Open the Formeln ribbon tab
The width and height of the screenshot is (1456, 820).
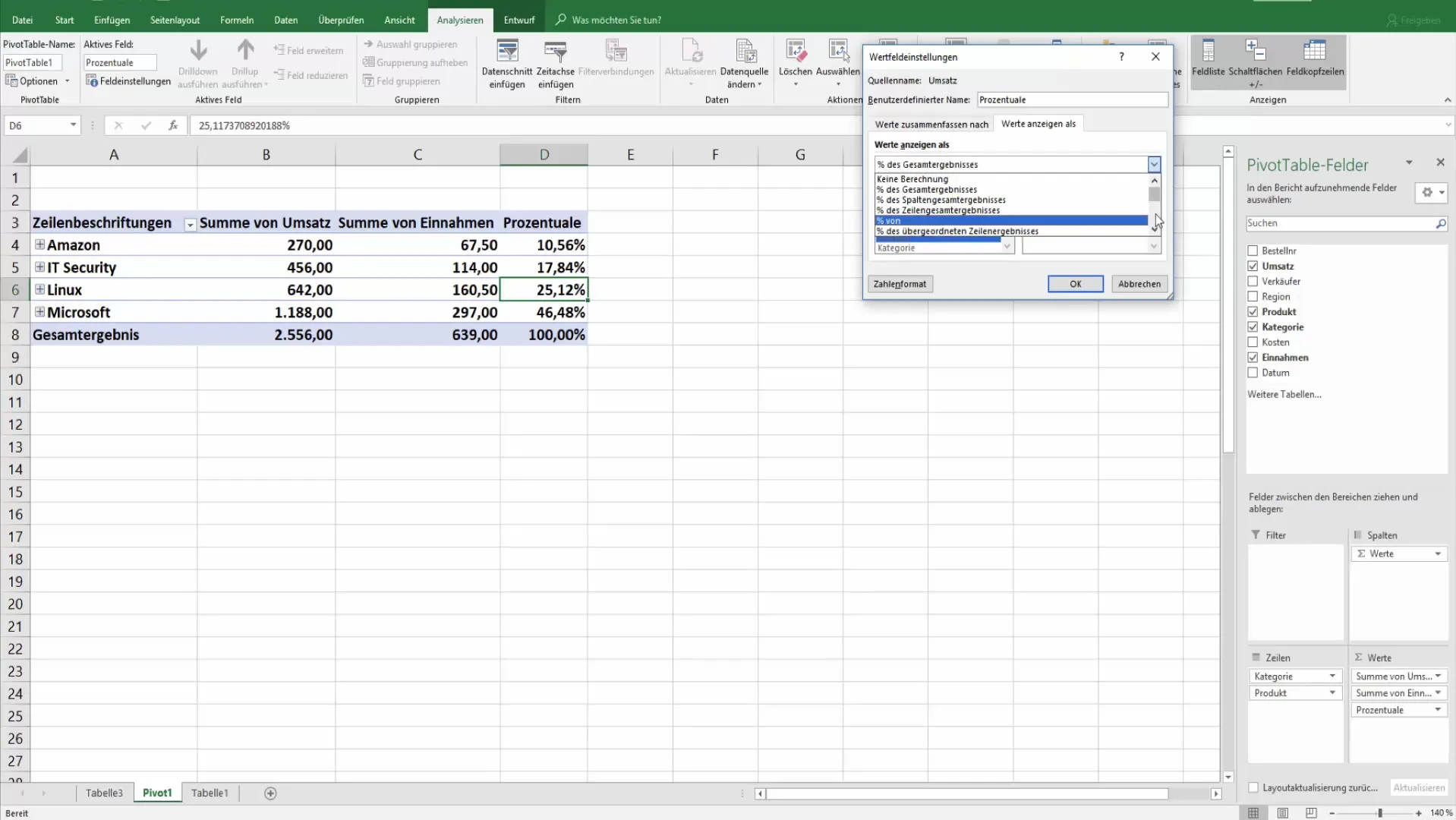coord(237,20)
